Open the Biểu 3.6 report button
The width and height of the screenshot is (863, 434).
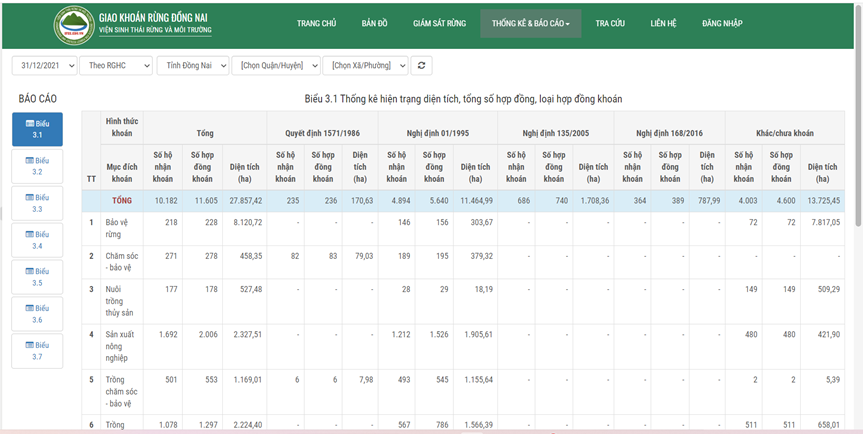[x=37, y=314]
